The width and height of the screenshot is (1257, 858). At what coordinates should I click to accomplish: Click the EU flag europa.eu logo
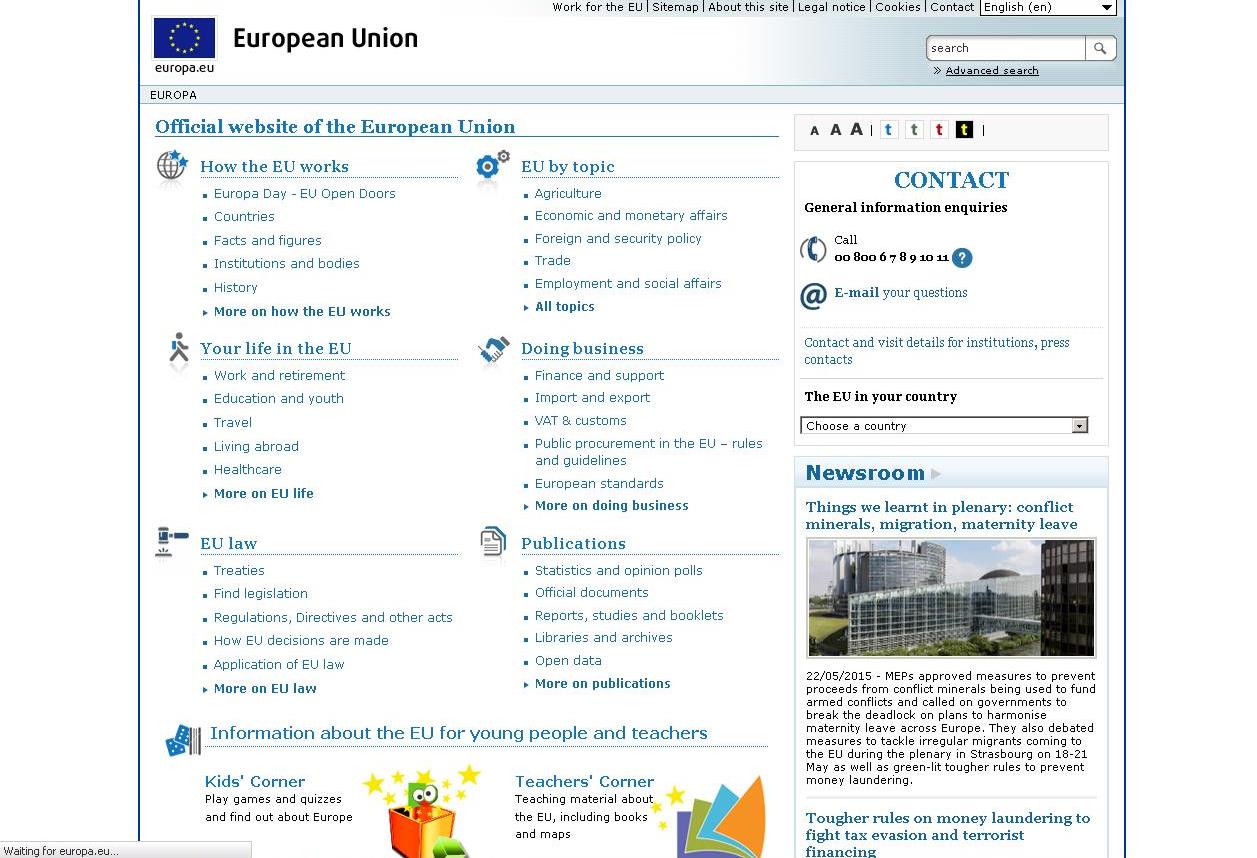[x=184, y=45]
